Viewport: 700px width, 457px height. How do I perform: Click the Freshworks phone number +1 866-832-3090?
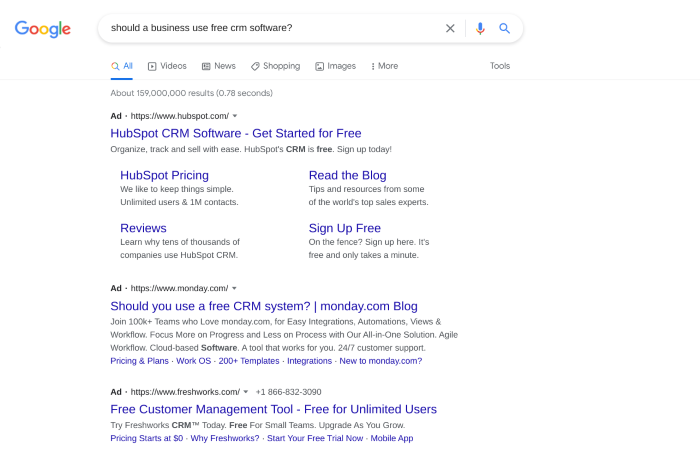point(288,392)
